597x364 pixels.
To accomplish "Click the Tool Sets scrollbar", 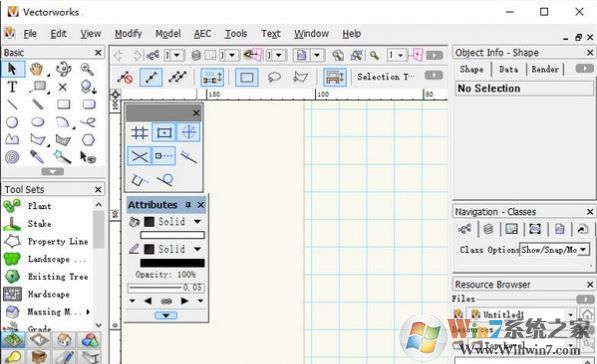I will (x=98, y=230).
